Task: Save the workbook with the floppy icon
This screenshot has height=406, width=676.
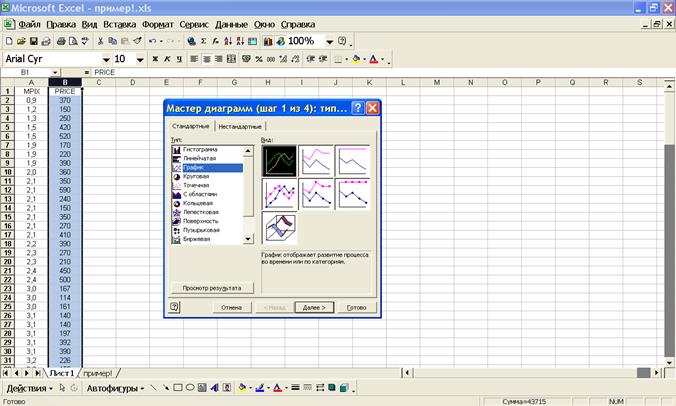Action: pos(34,41)
